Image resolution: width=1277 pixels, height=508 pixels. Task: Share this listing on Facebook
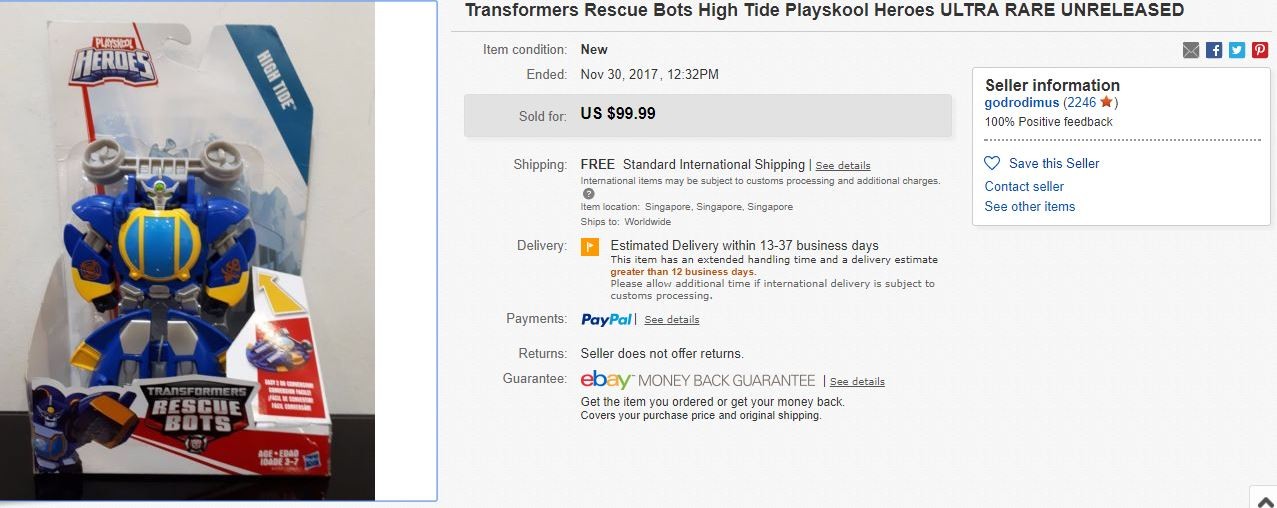pyautogui.click(x=1214, y=50)
